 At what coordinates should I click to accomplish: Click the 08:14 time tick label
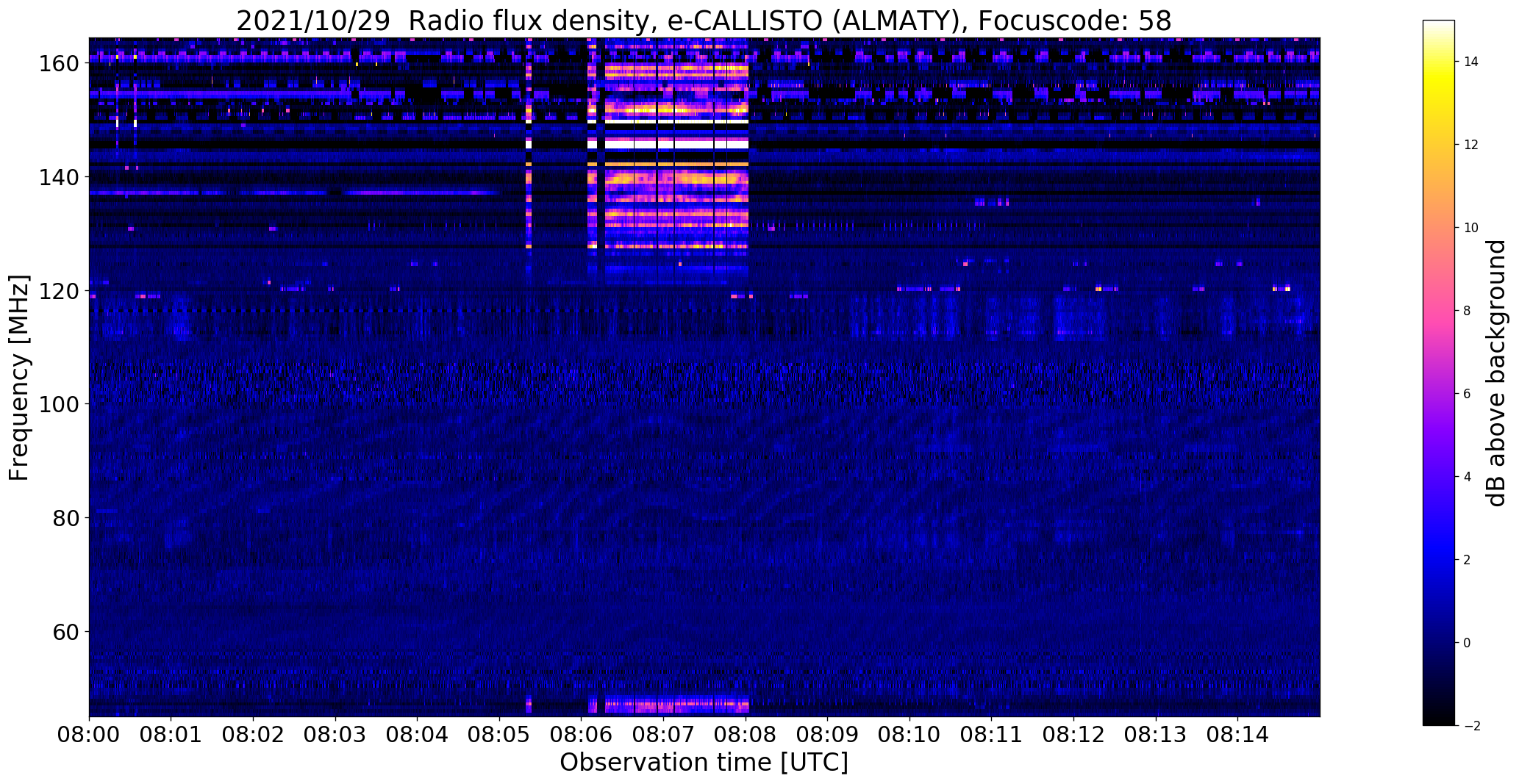point(1237,736)
